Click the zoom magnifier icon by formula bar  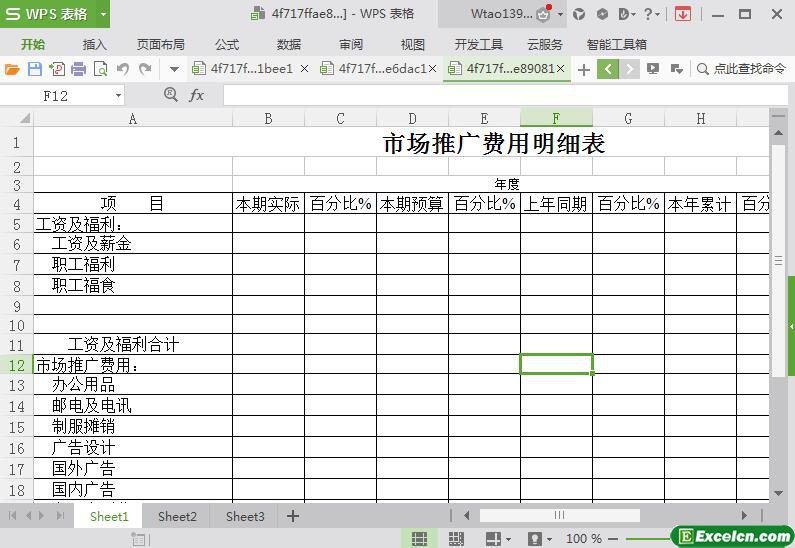pyautogui.click(x=171, y=94)
